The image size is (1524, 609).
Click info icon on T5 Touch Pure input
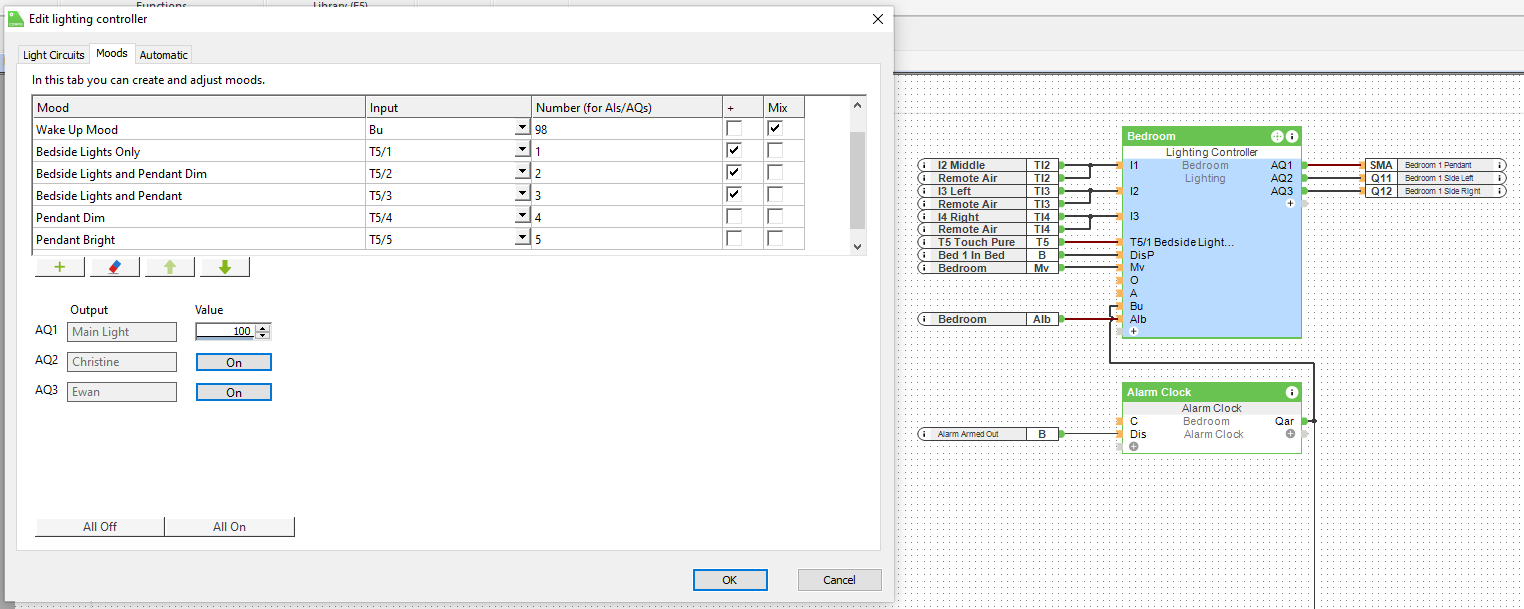[x=926, y=242]
